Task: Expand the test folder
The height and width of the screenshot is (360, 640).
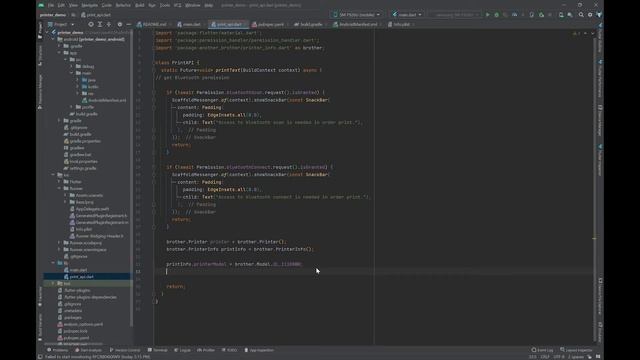Action: (x=53, y=284)
